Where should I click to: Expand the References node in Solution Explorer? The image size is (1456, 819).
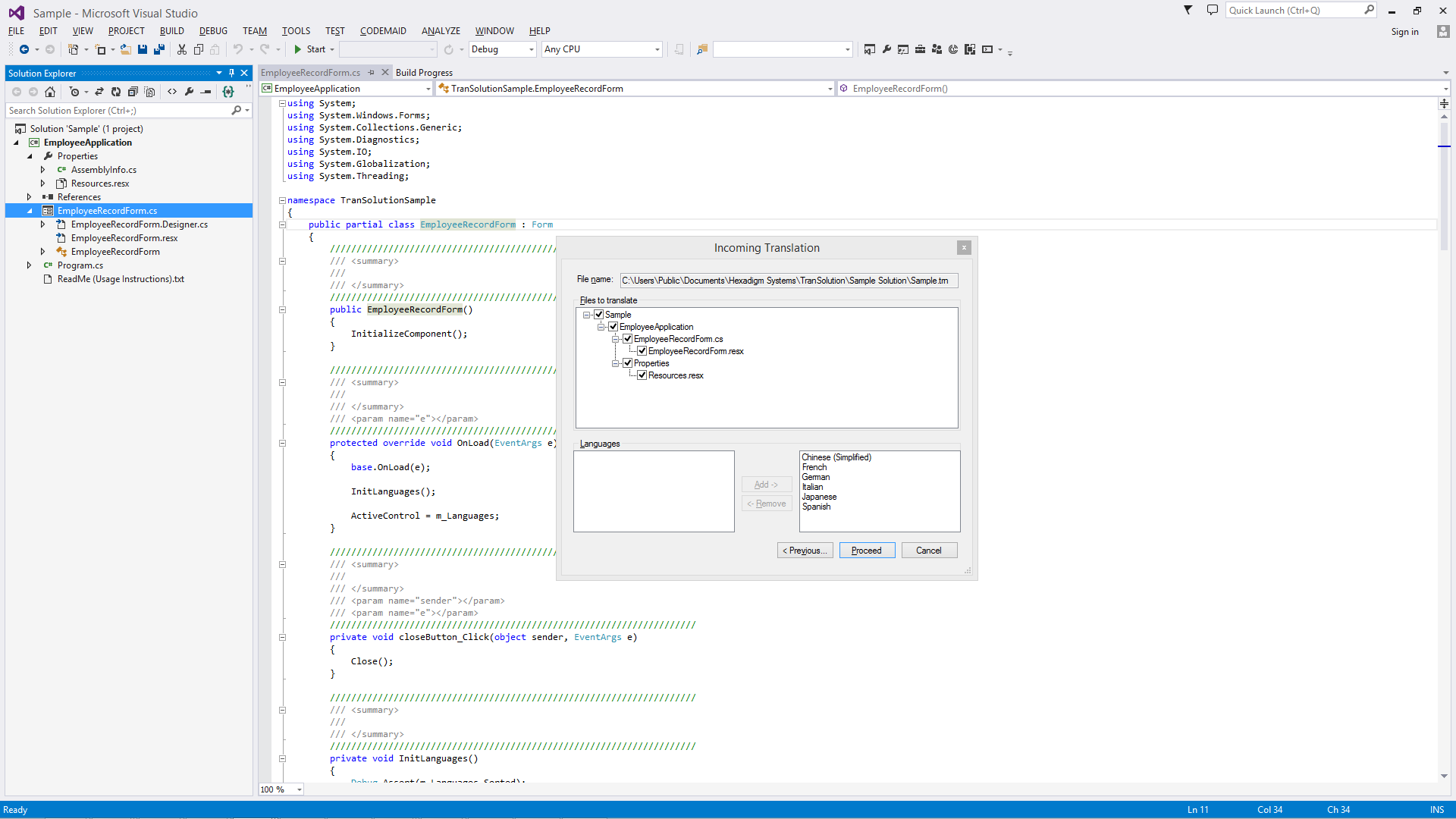pos(29,197)
